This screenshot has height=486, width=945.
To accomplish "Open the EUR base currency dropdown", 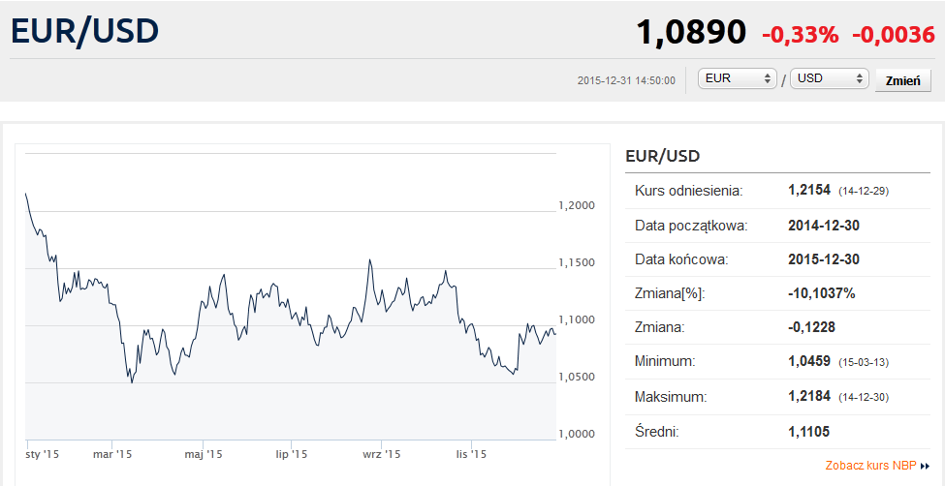I will tap(737, 79).
